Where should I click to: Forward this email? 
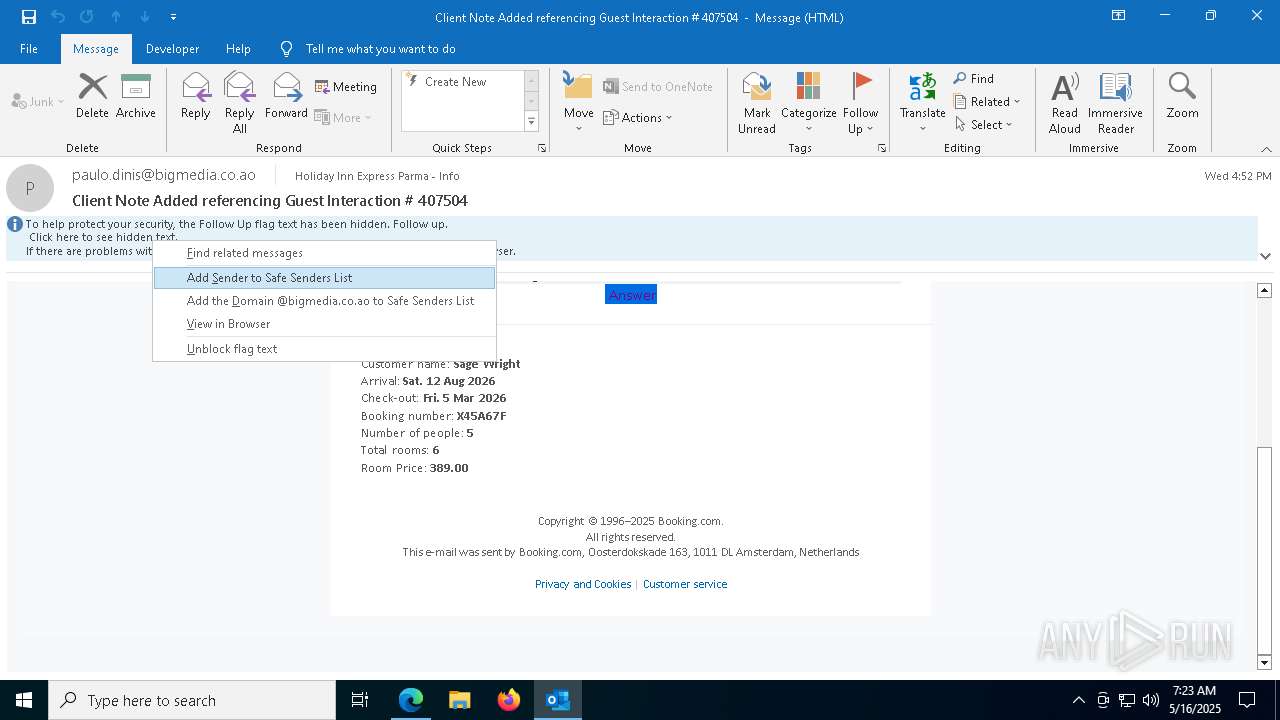point(287,97)
